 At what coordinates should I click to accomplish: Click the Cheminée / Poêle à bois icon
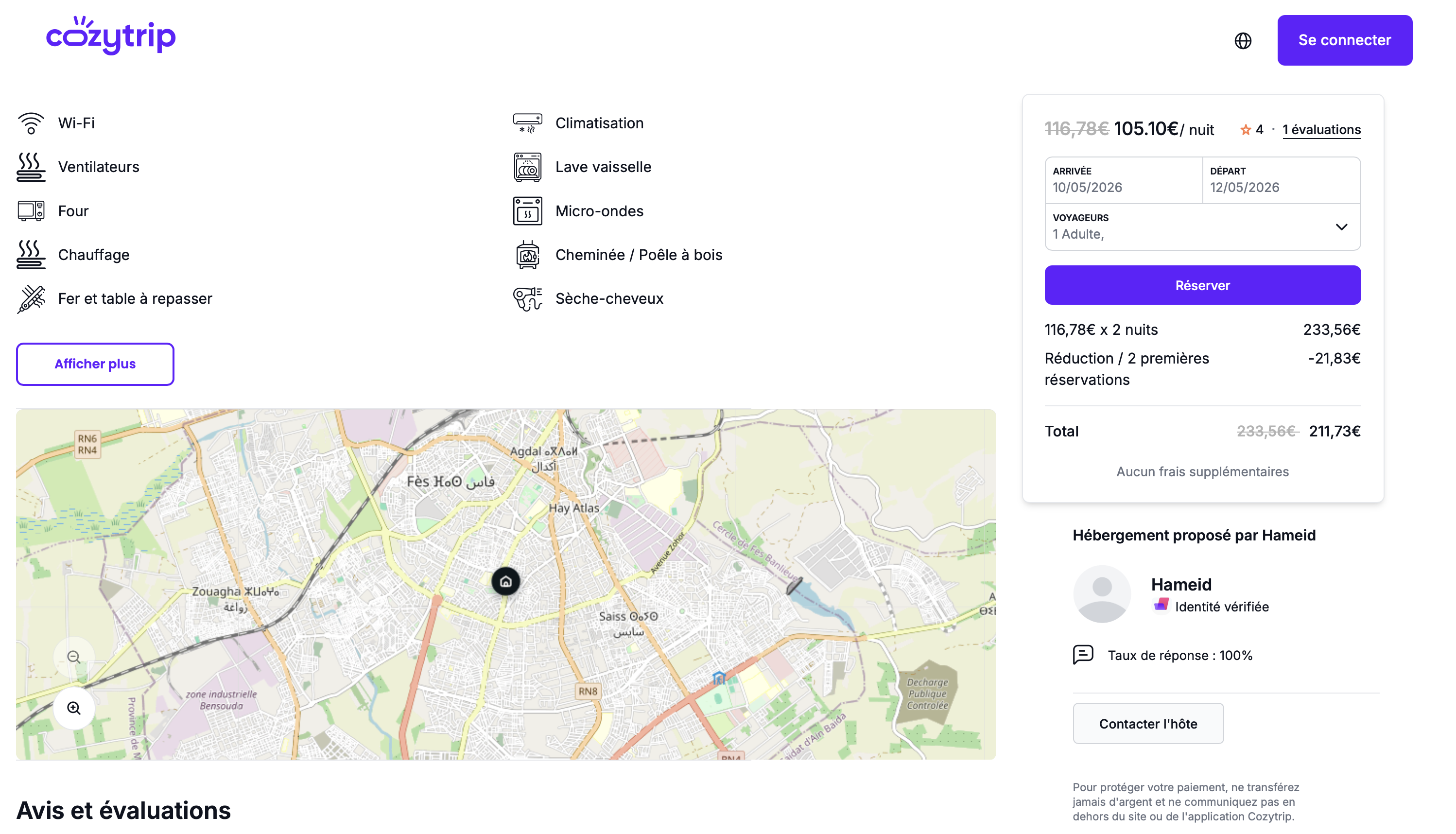(x=527, y=254)
